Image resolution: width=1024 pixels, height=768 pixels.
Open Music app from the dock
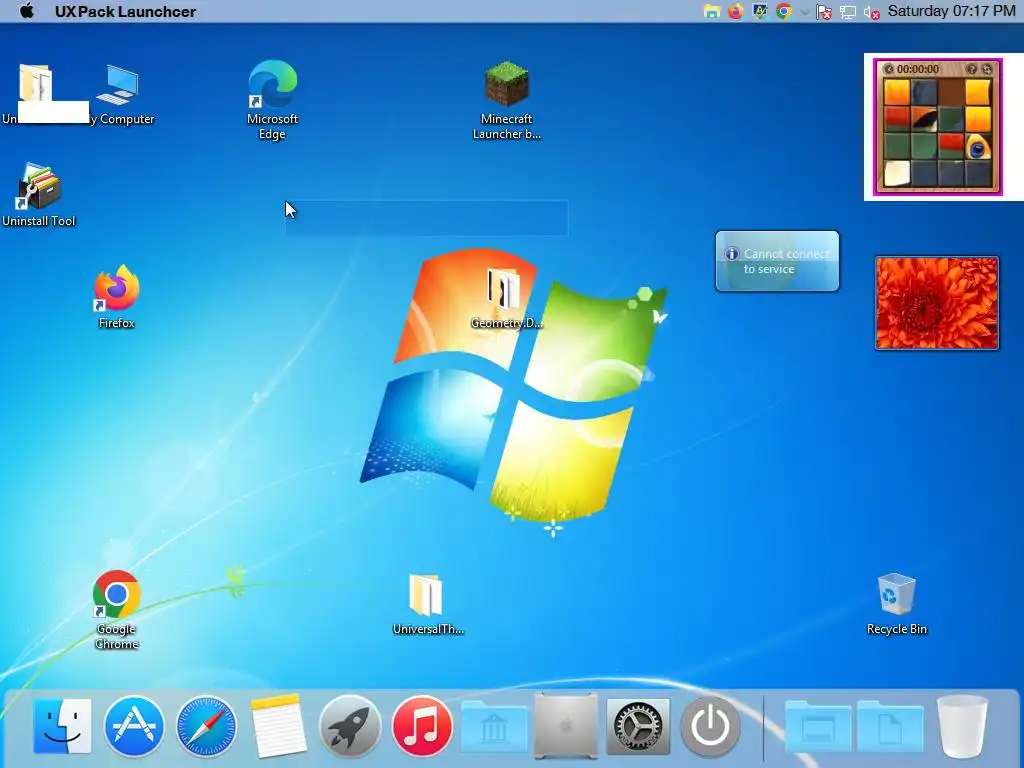coord(422,726)
